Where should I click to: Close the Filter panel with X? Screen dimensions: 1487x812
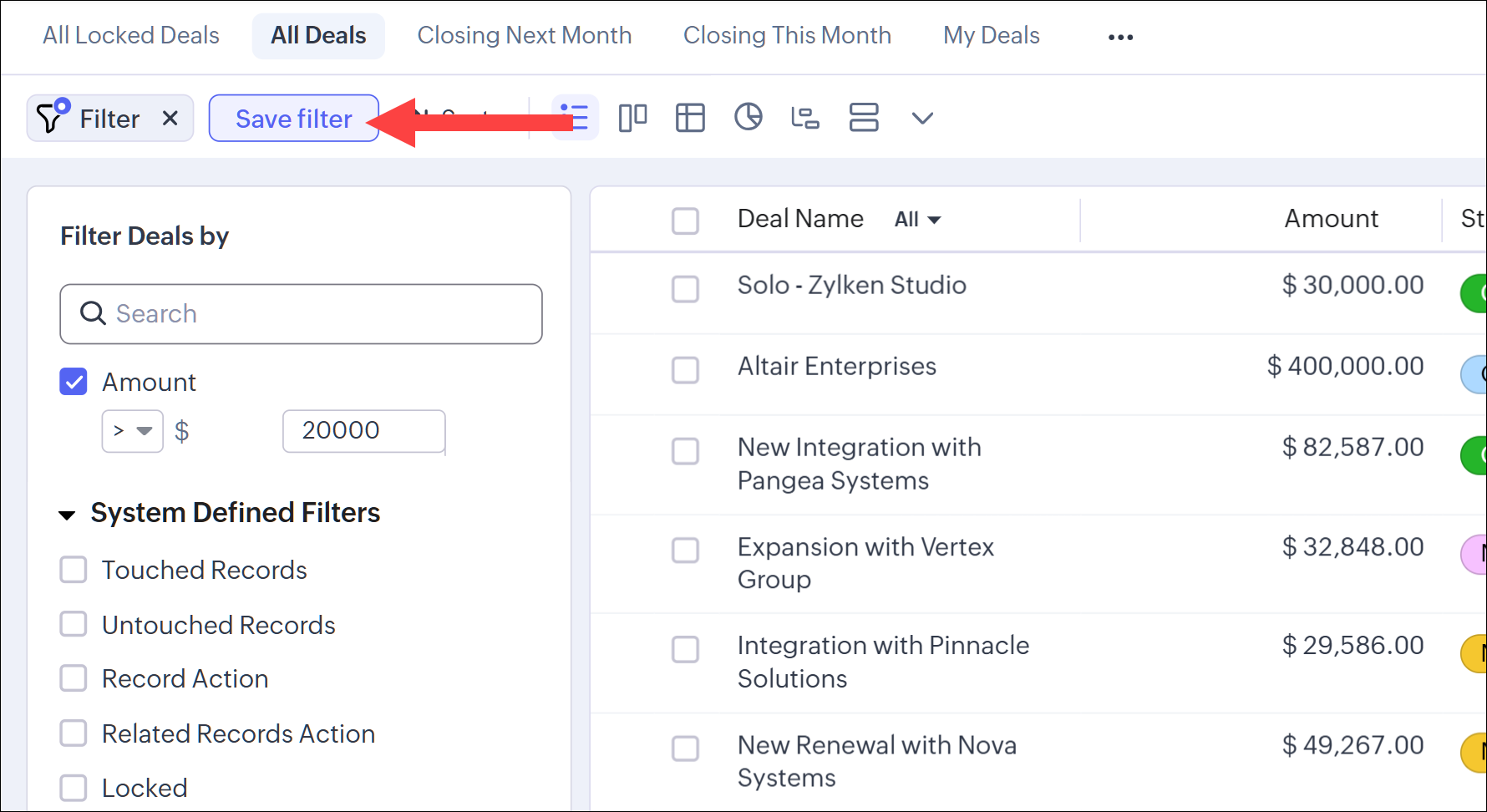click(170, 118)
